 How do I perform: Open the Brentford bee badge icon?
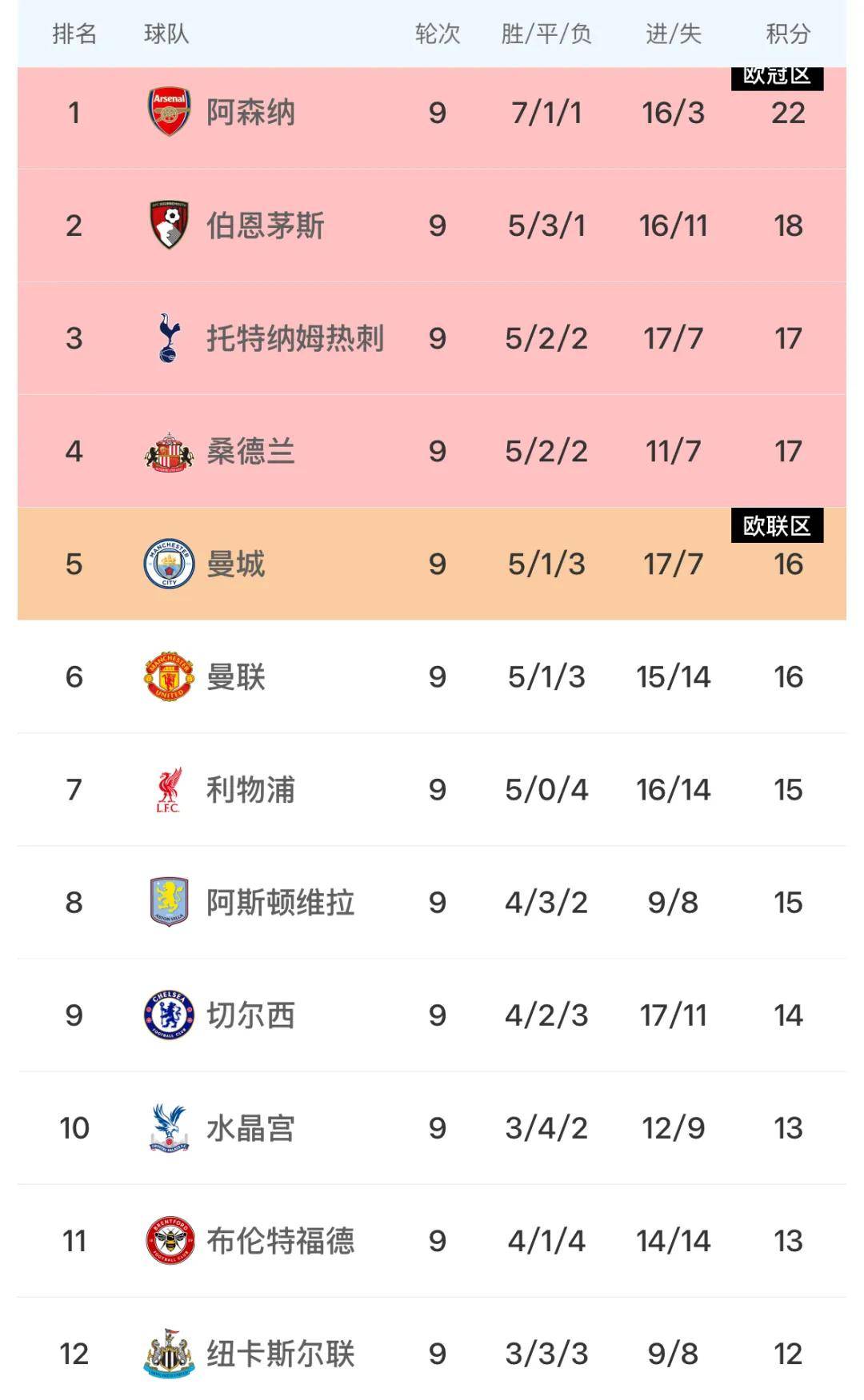tap(169, 1240)
